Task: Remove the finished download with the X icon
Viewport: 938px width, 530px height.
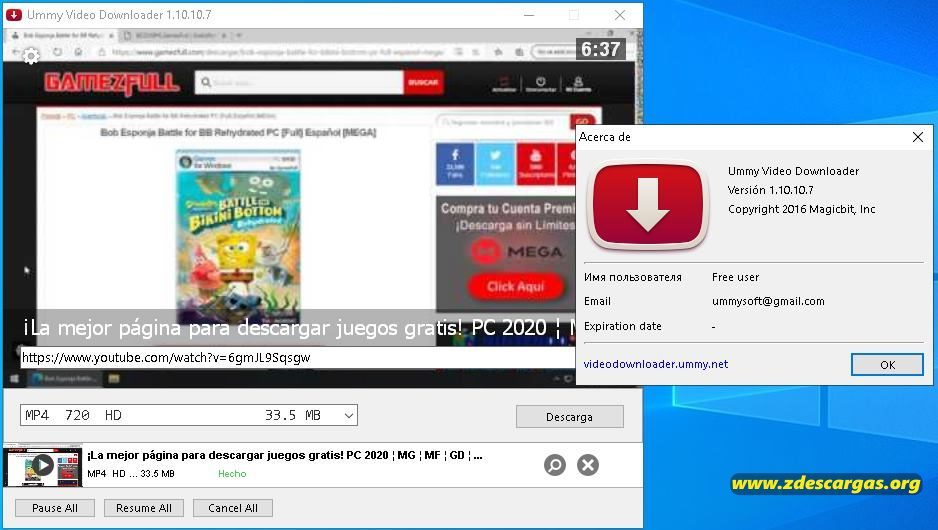Action: tap(588, 465)
